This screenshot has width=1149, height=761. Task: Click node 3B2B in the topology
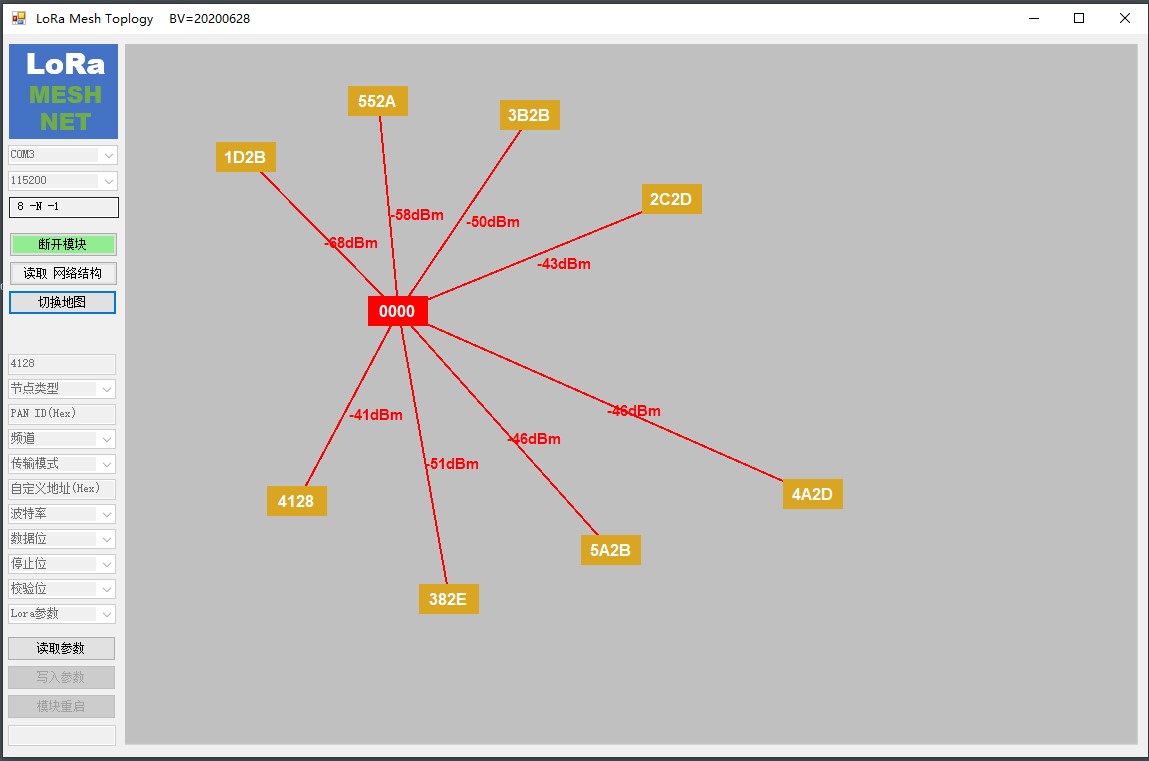click(529, 115)
